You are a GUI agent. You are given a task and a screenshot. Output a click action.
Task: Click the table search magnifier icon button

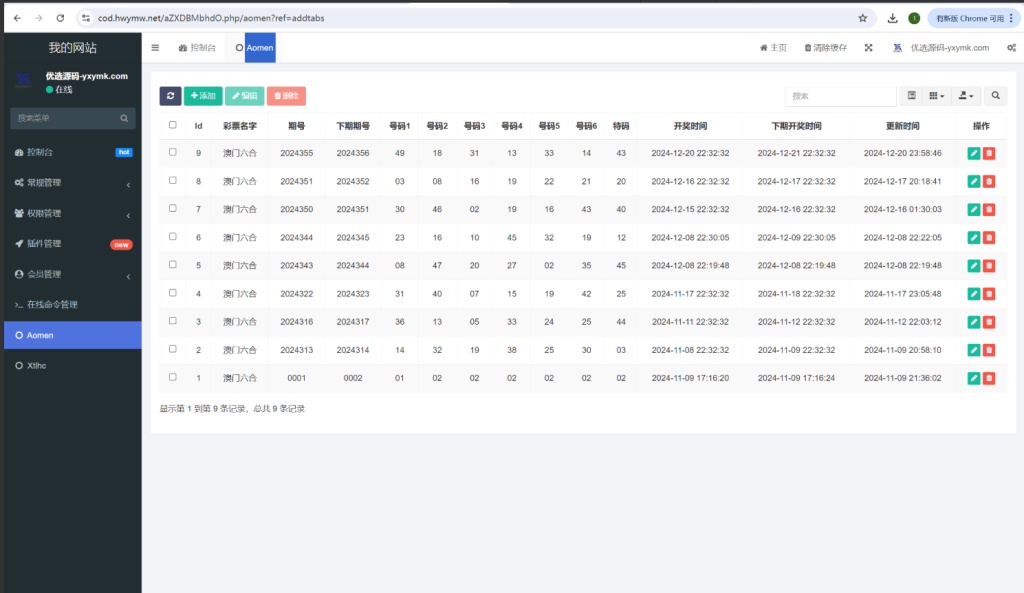tap(995, 96)
